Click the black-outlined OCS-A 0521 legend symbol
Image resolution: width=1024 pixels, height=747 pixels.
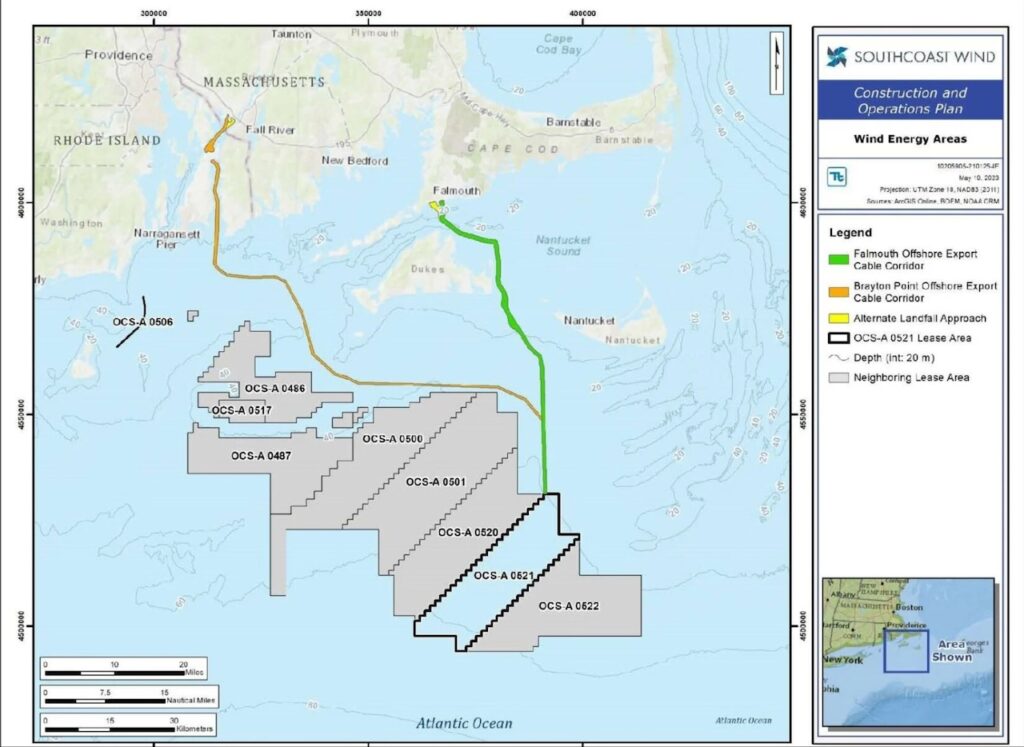[x=839, y=338]
